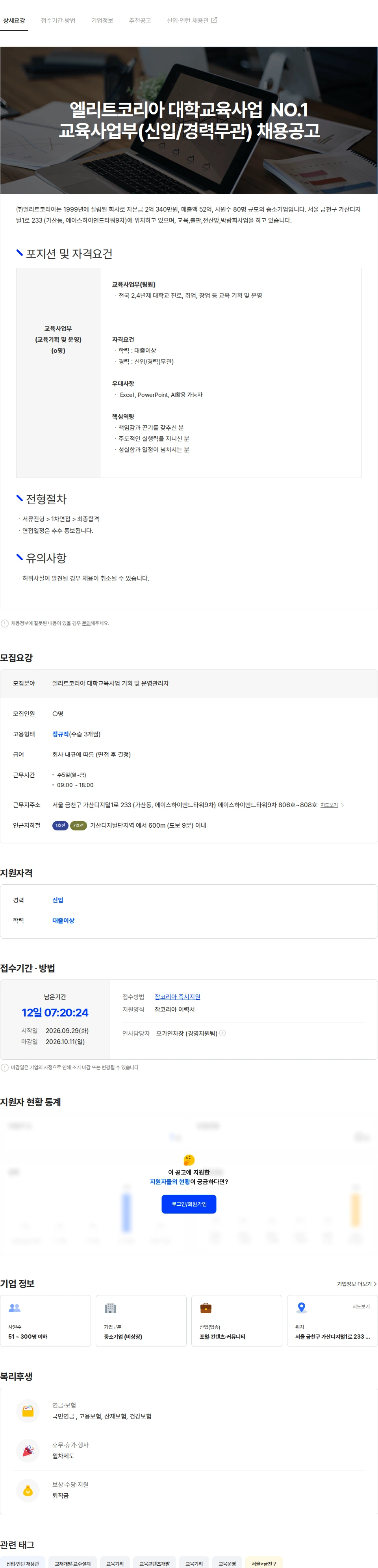The width and height of the screenshot is (378, 1568).
Task: Open the 잡코리아 즉시지원 link
Action: pos(178,996)
